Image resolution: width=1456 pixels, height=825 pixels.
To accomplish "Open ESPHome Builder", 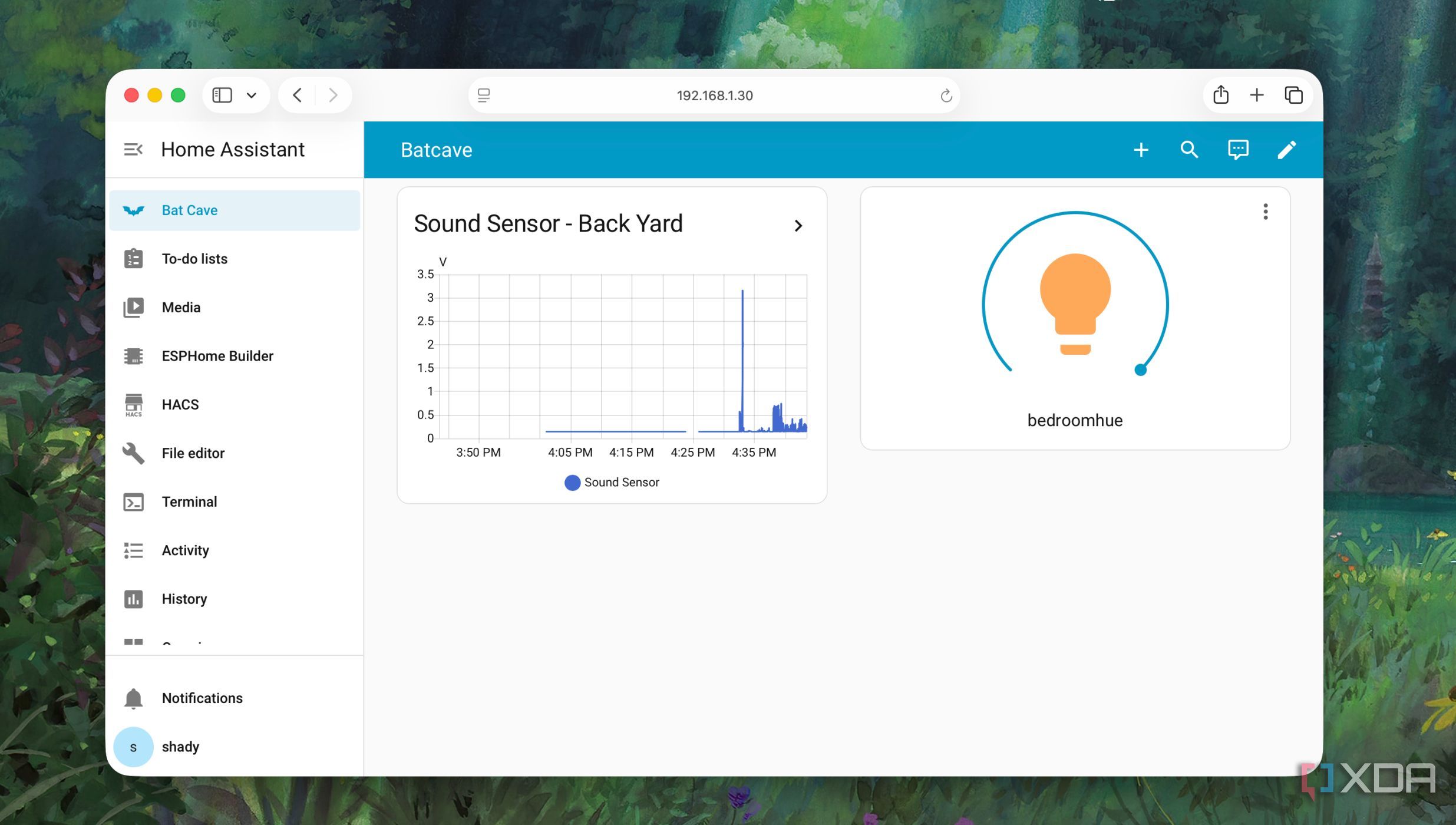I will click(x=235, y=356).
